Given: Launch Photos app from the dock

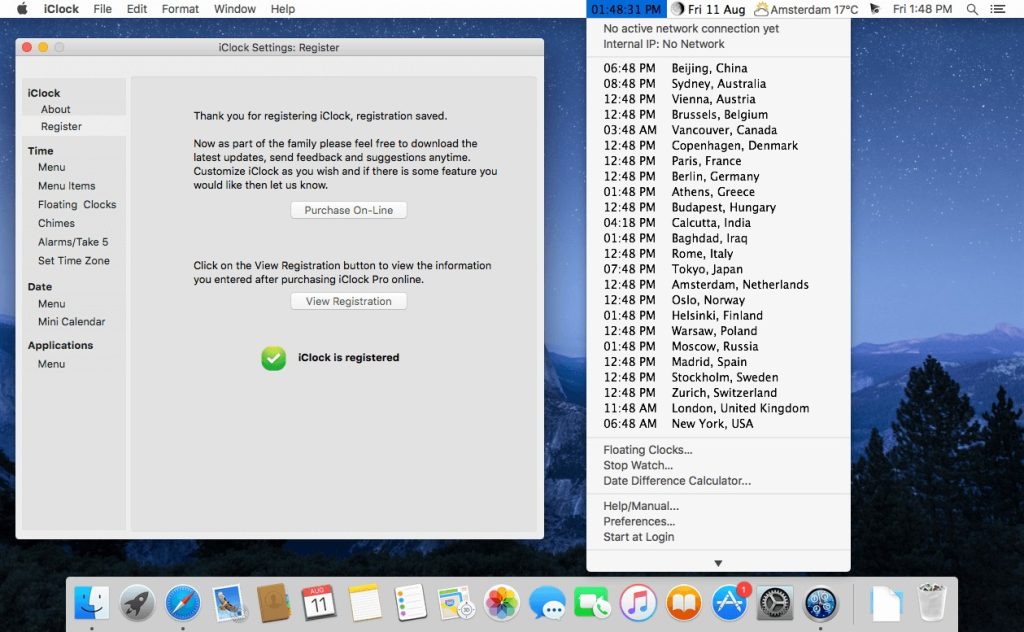Looking at the screenshot, I should click(501, 603).
